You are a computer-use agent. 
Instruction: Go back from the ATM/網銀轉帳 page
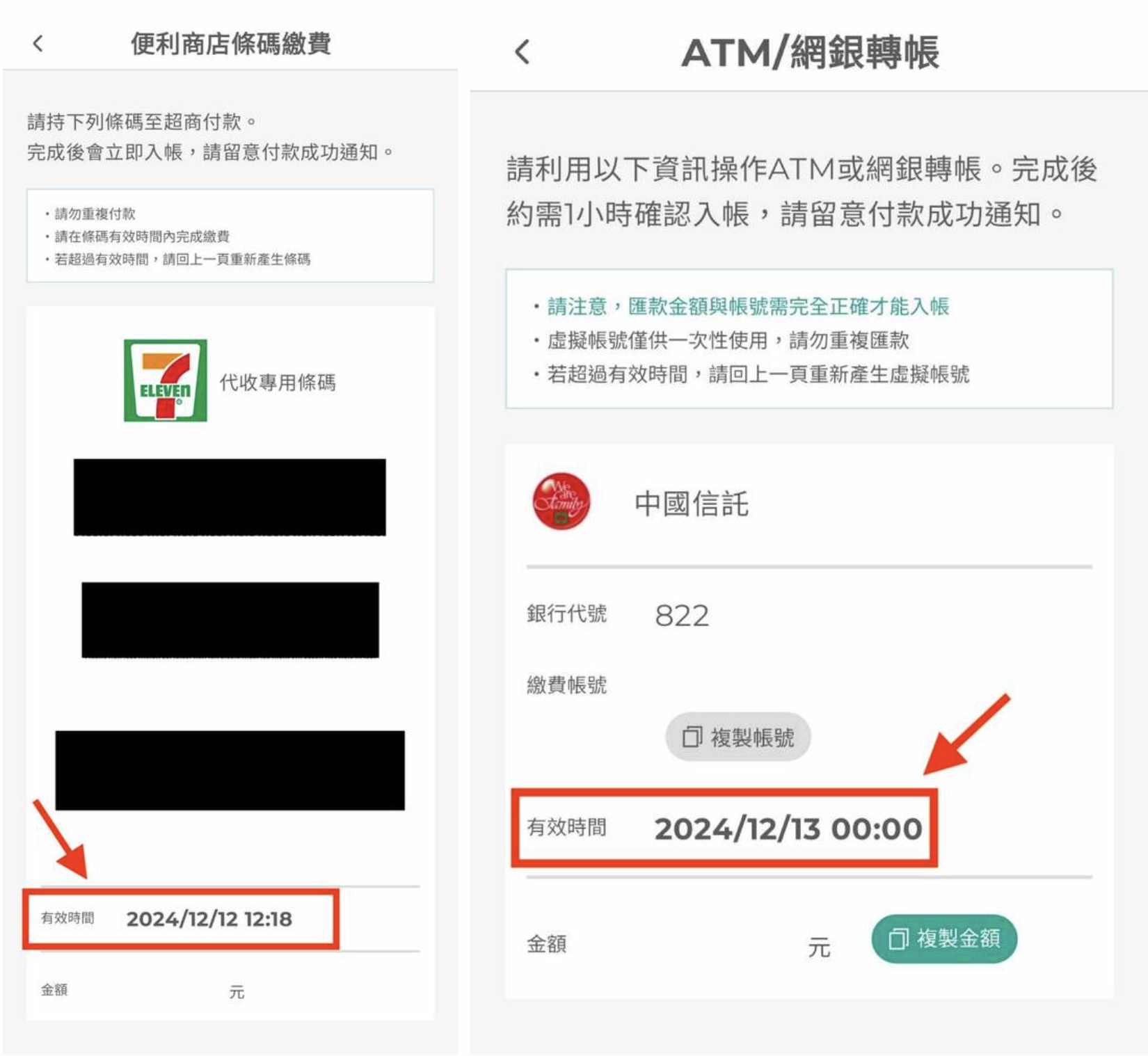pos(523,52)
